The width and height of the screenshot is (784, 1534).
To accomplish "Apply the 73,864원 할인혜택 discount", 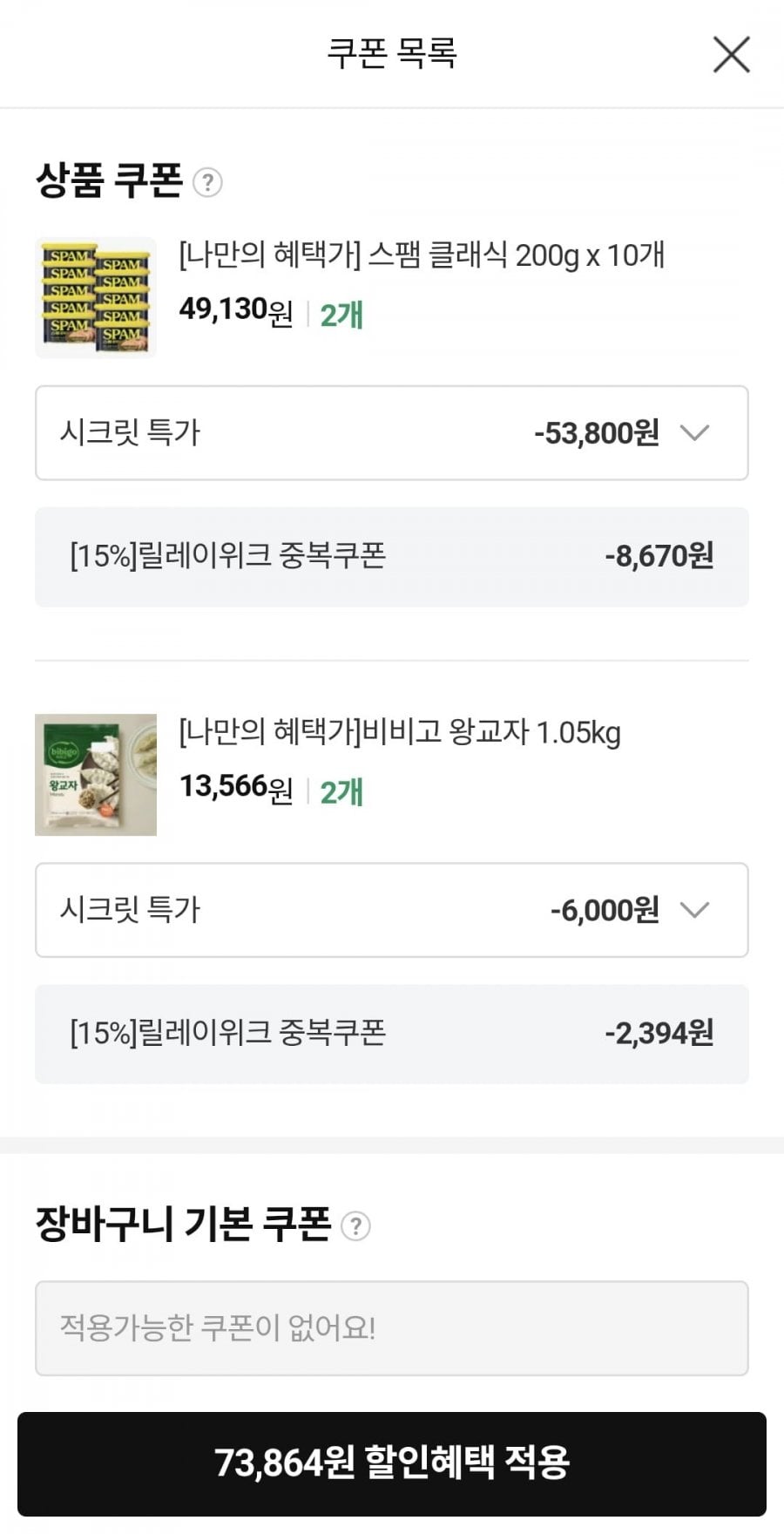I will click(x=391, y=1464).
